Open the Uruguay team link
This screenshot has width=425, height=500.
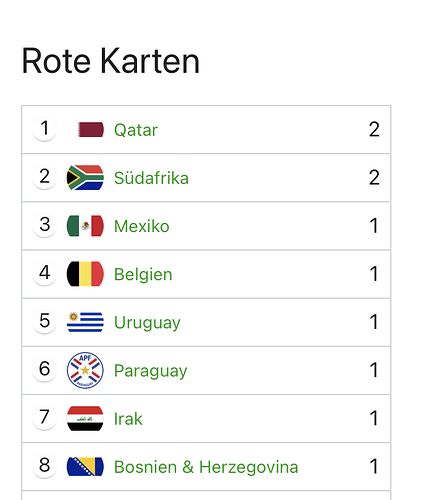tap(147, 323)
